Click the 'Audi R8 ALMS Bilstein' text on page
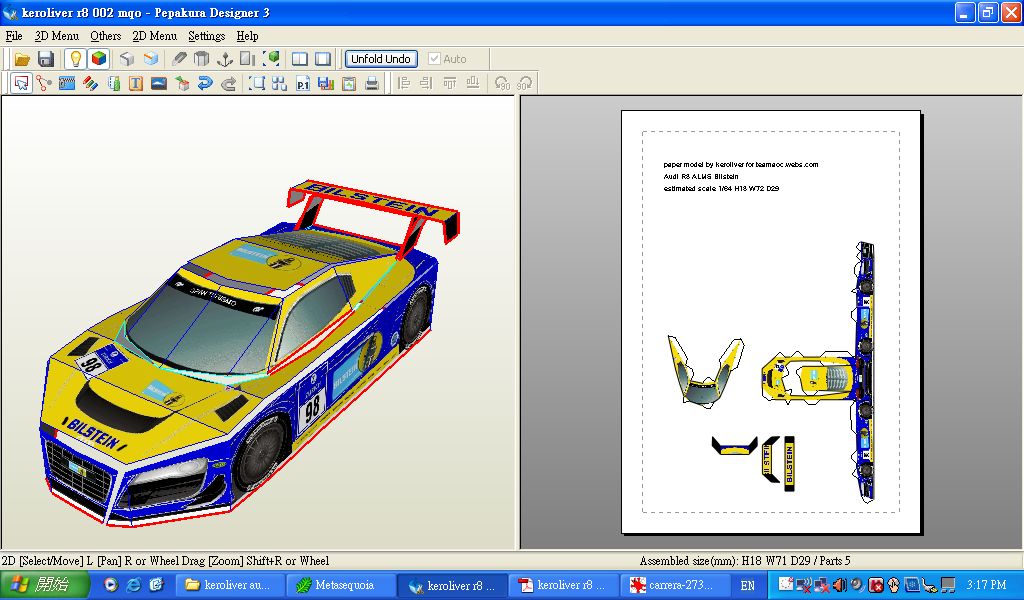Viewport: 1024px width, 600px height. click(701, 176)
